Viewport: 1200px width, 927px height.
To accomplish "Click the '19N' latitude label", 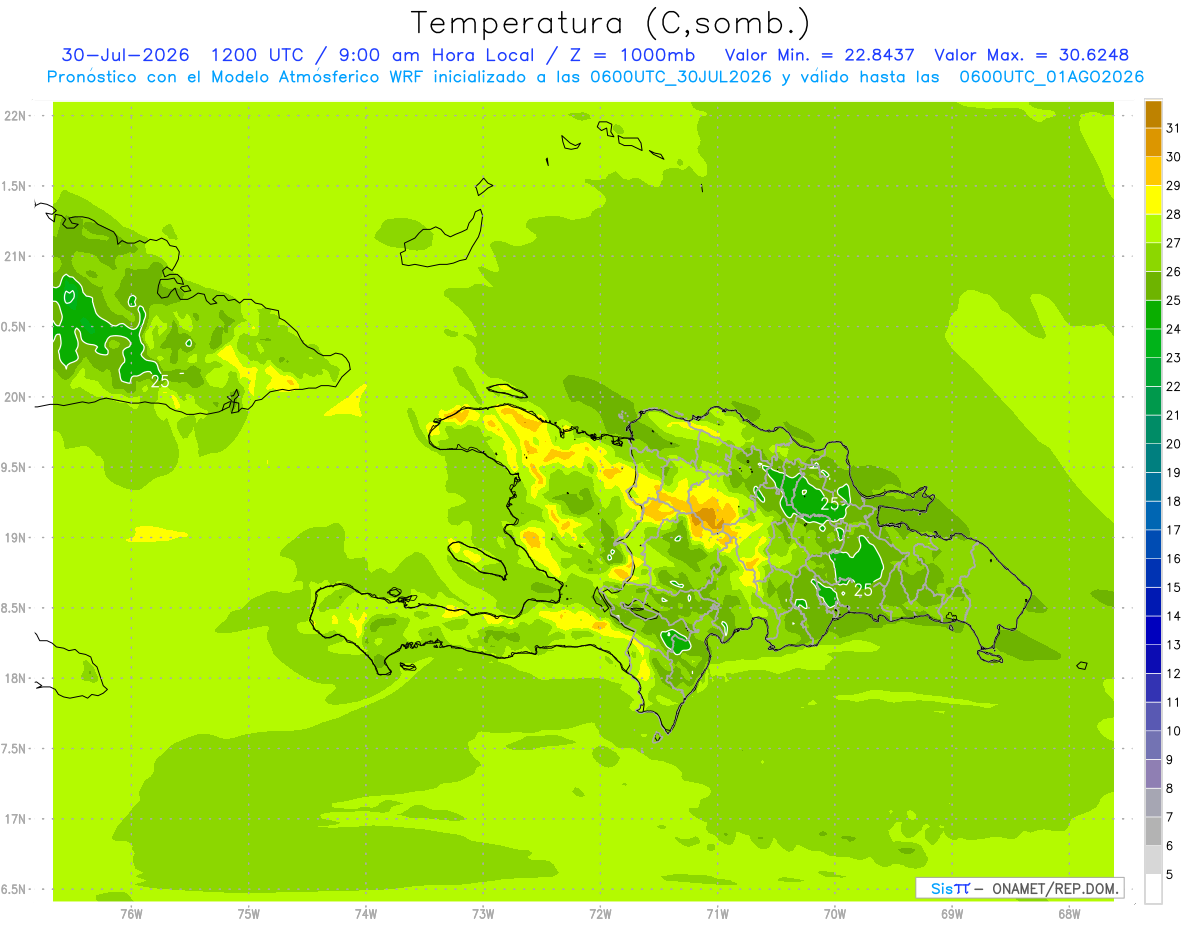I will pyautogui.click(x=16, y=538).
